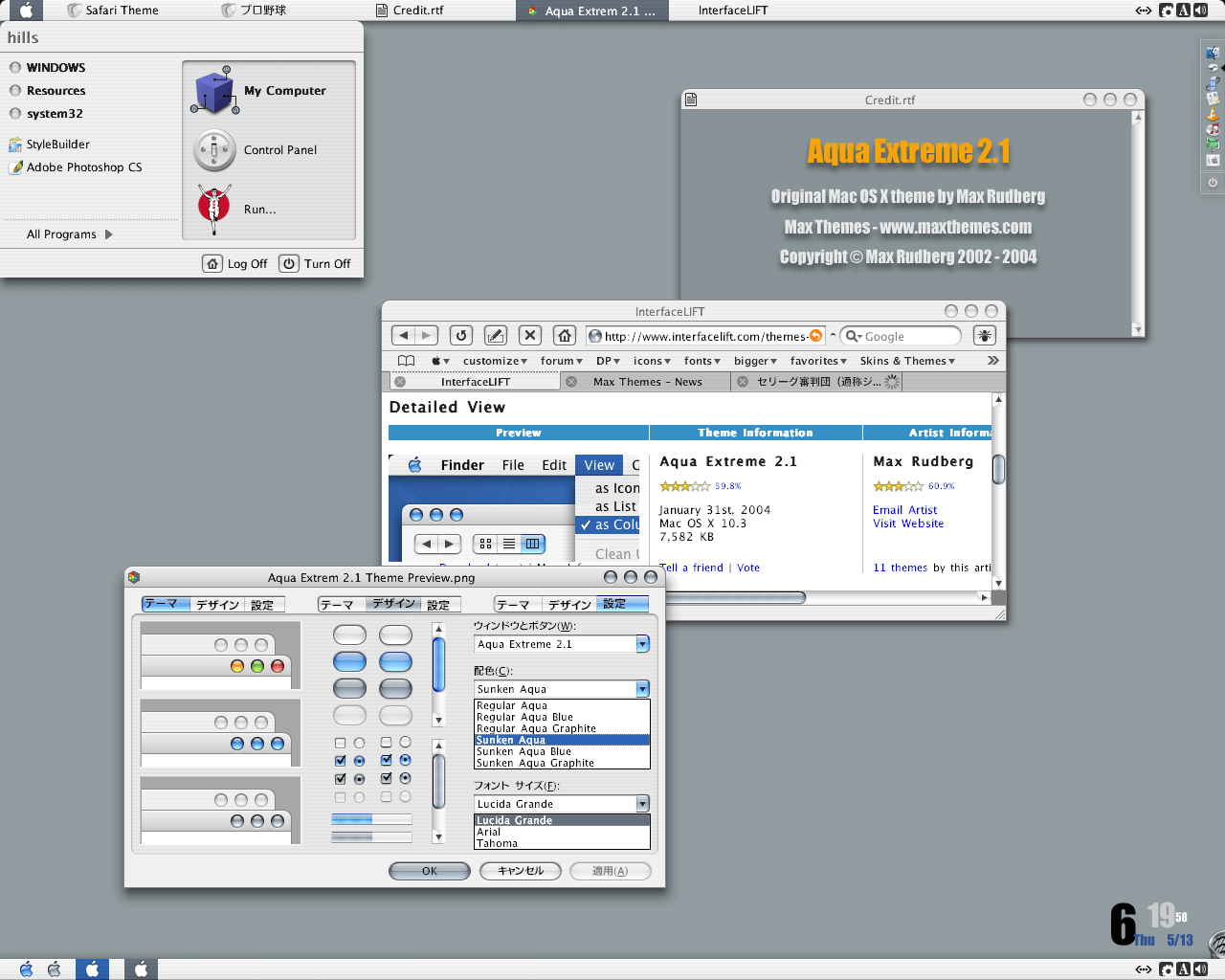Expand the customize bookmarks menu
Image resolution: width=1225 pixels, height=980 pixels.
pyautogui.click(x=495, y=361)
